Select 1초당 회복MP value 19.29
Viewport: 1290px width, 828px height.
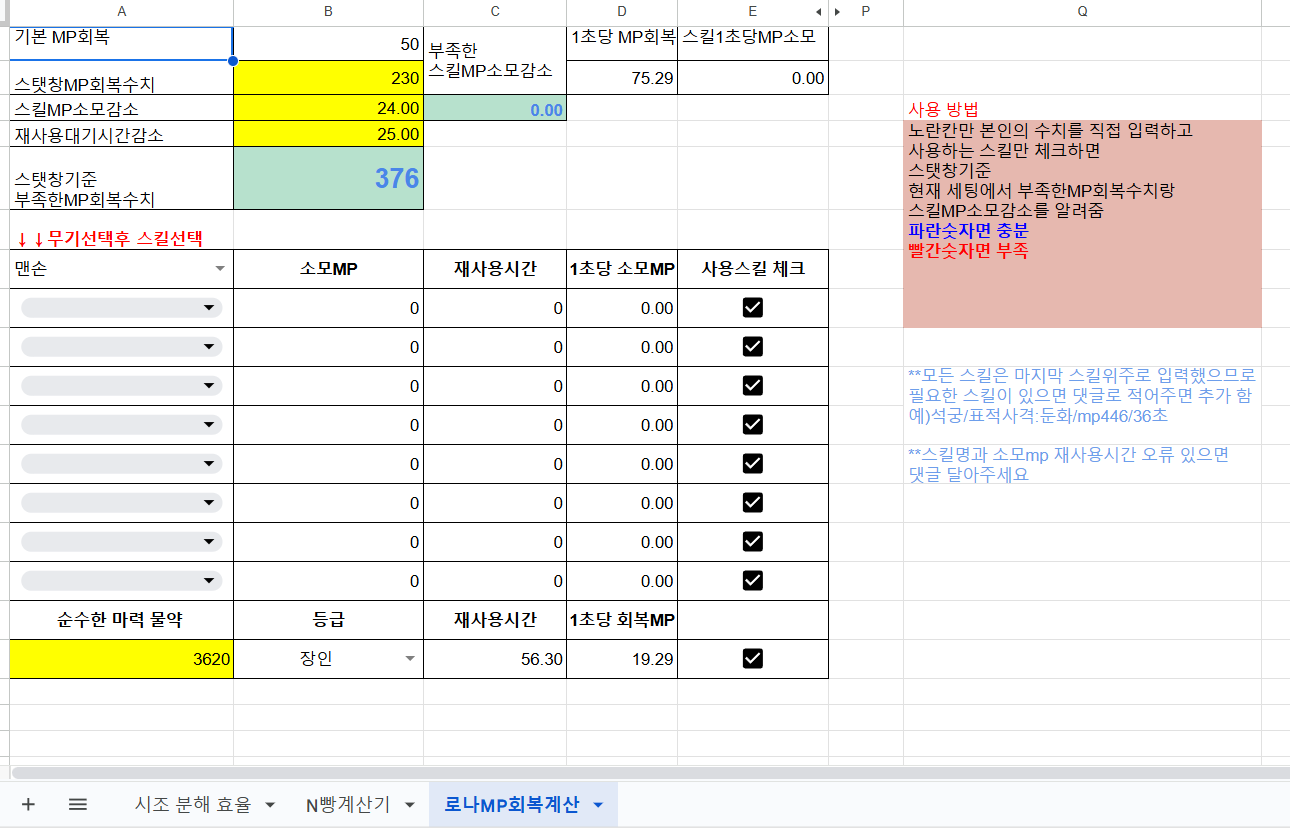622,659
